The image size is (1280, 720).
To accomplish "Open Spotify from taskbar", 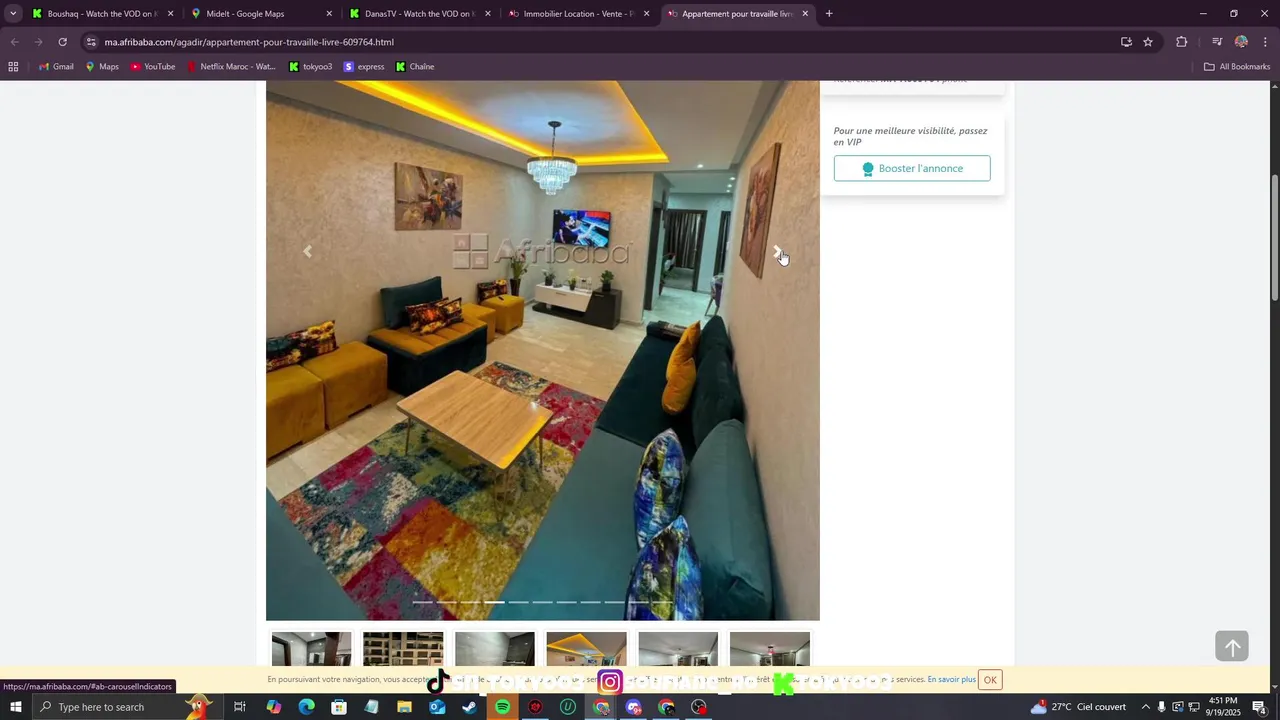I will click(502, 707).
